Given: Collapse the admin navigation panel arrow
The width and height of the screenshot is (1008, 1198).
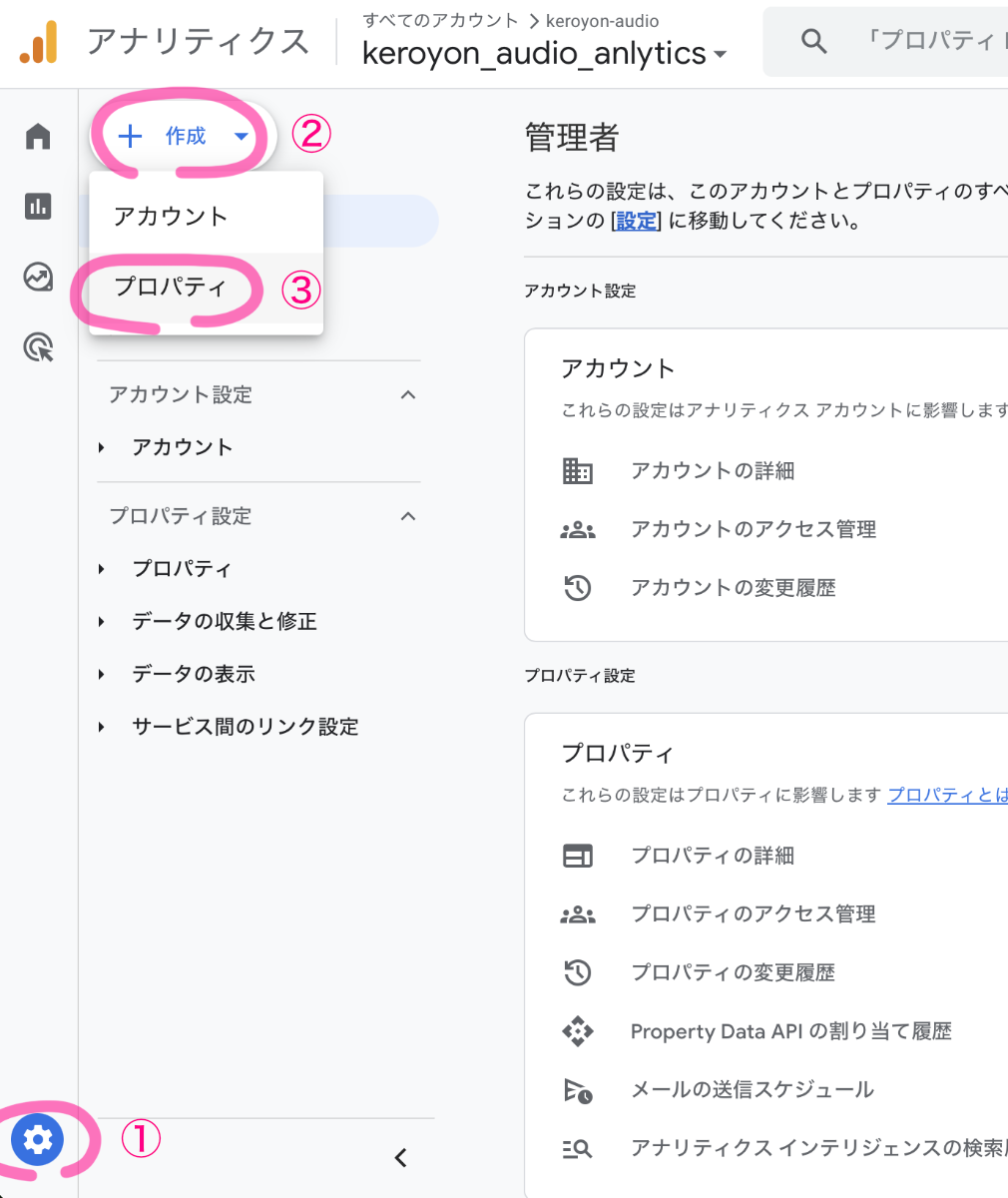Looking at the screenshot, I should (400, 1158).
